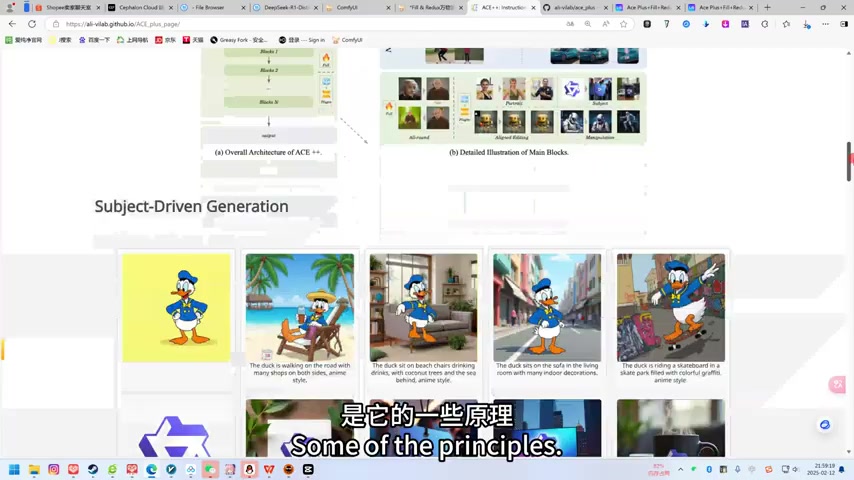
Task: Open the GitHub Sign in bookmark
Action: click(302, 40)
